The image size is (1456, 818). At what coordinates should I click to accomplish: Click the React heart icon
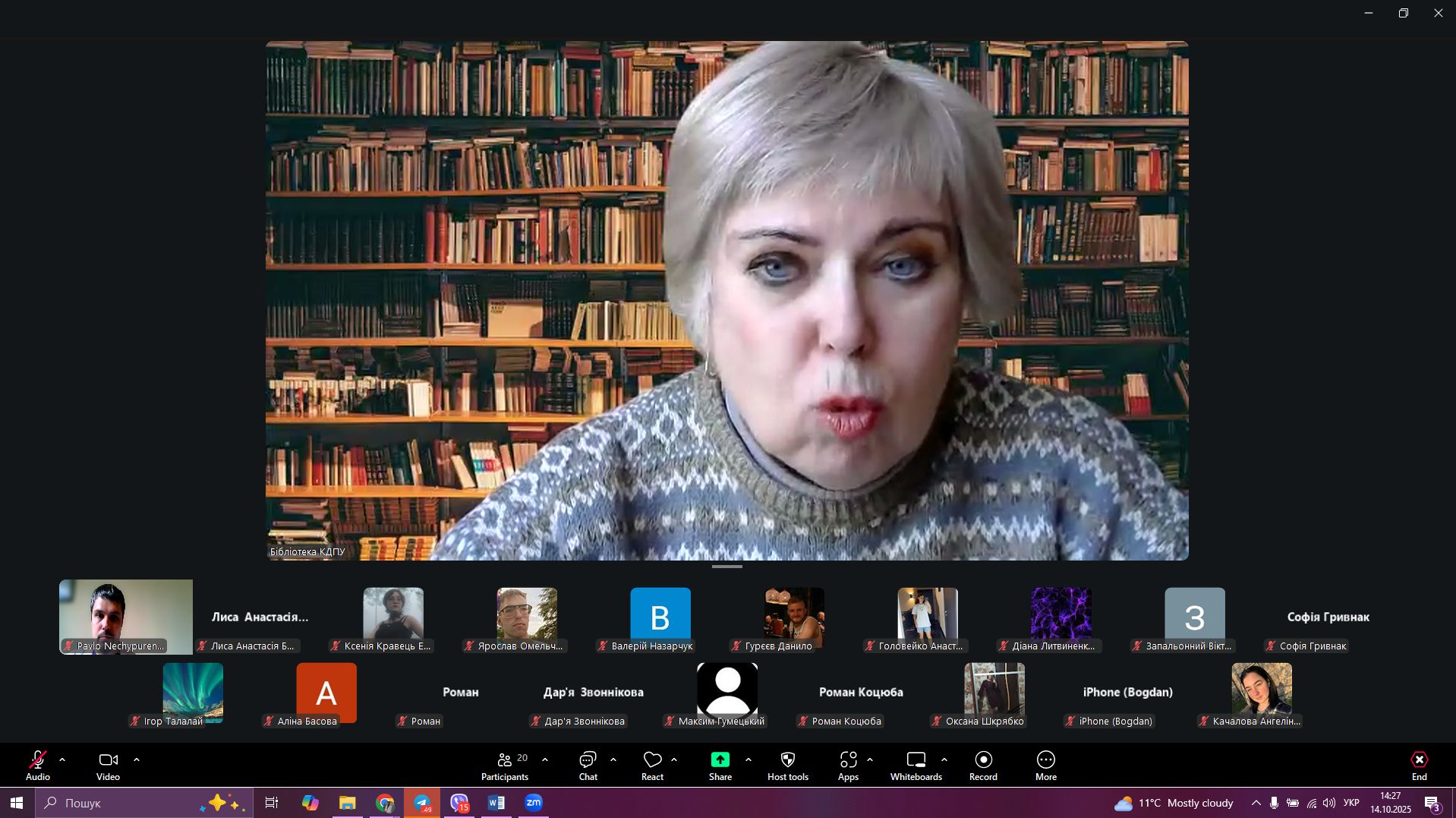[x=652, y=765]
